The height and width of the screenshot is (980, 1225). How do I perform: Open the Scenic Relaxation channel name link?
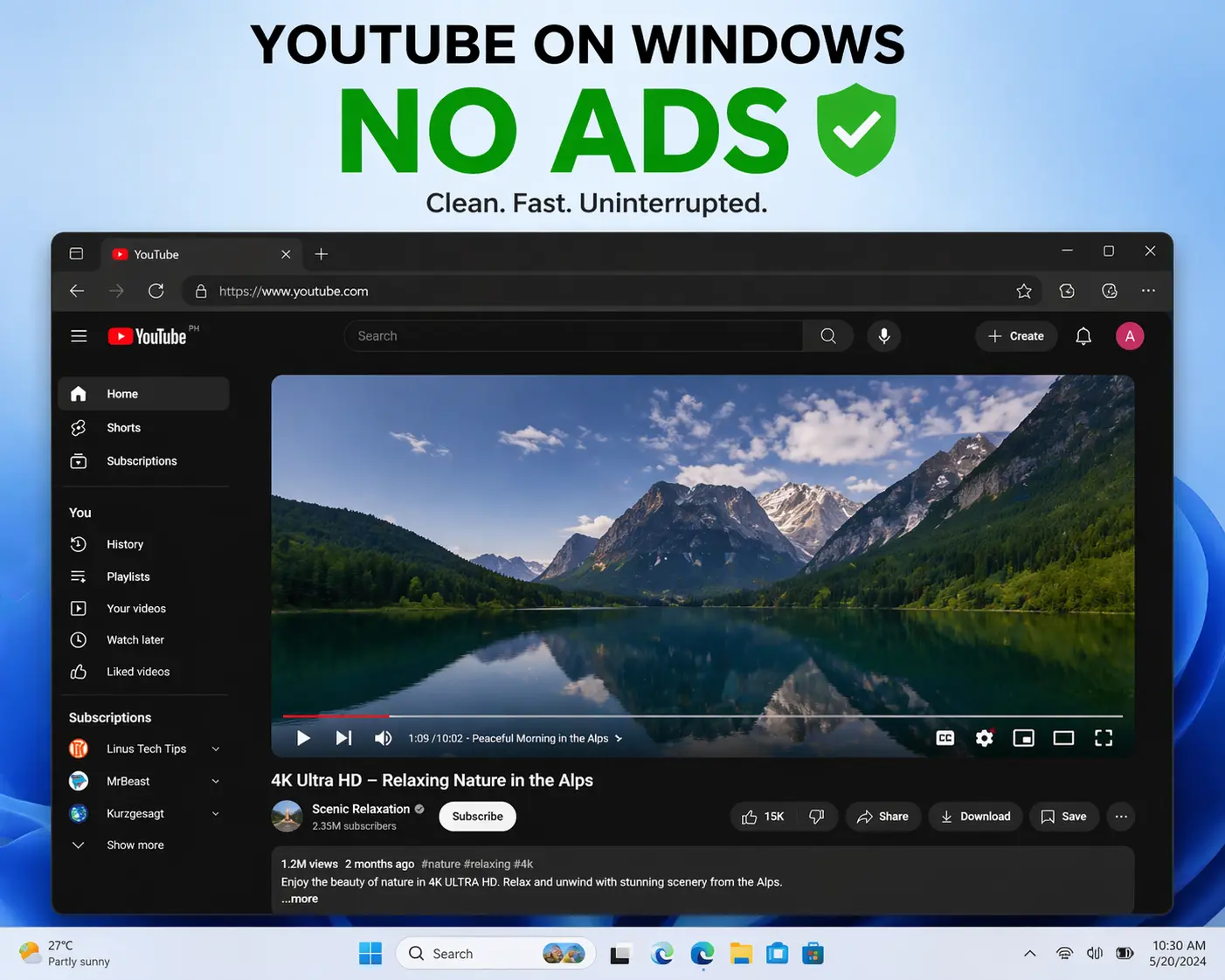pos(361,809)
